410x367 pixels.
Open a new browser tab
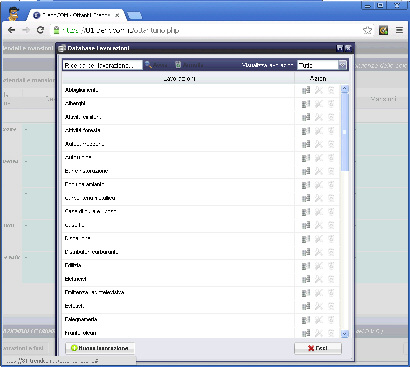pyautogui.click(x=134, y=15)
